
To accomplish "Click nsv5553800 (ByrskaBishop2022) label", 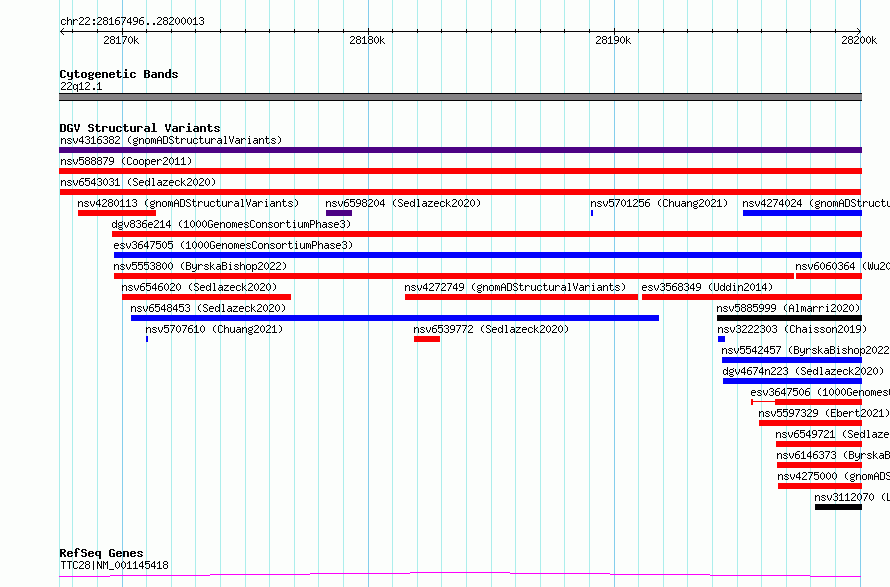I will (200, 266).
